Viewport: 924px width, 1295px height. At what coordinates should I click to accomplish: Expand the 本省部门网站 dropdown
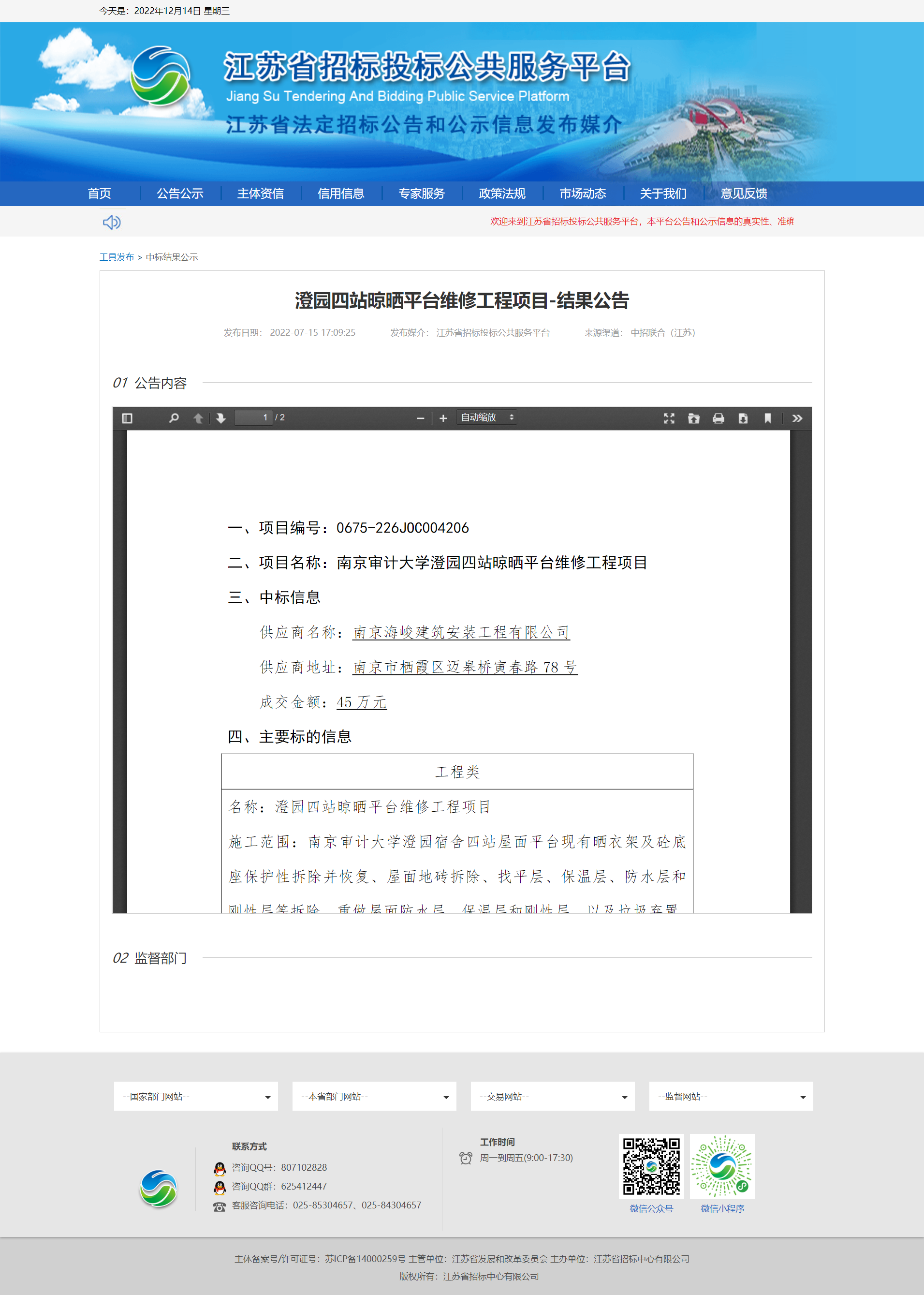[x=374, y=1096]
